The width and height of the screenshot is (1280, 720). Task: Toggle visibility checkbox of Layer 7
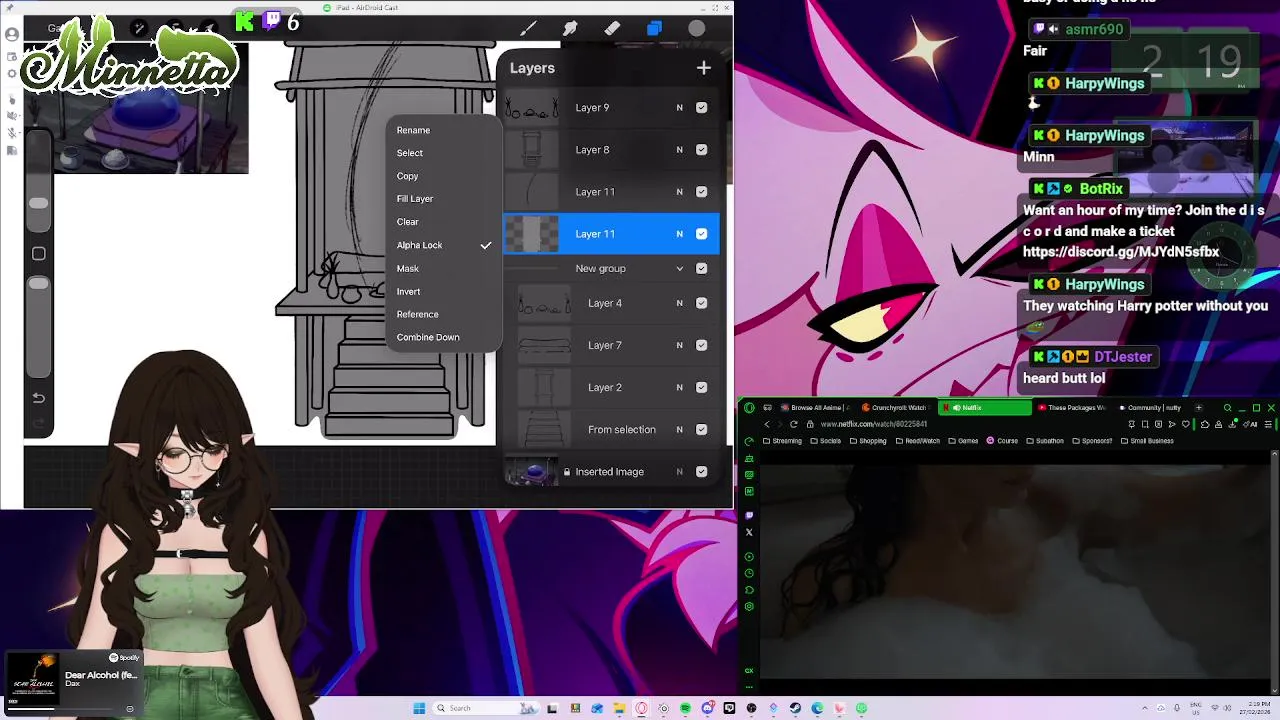pos(701,345)
